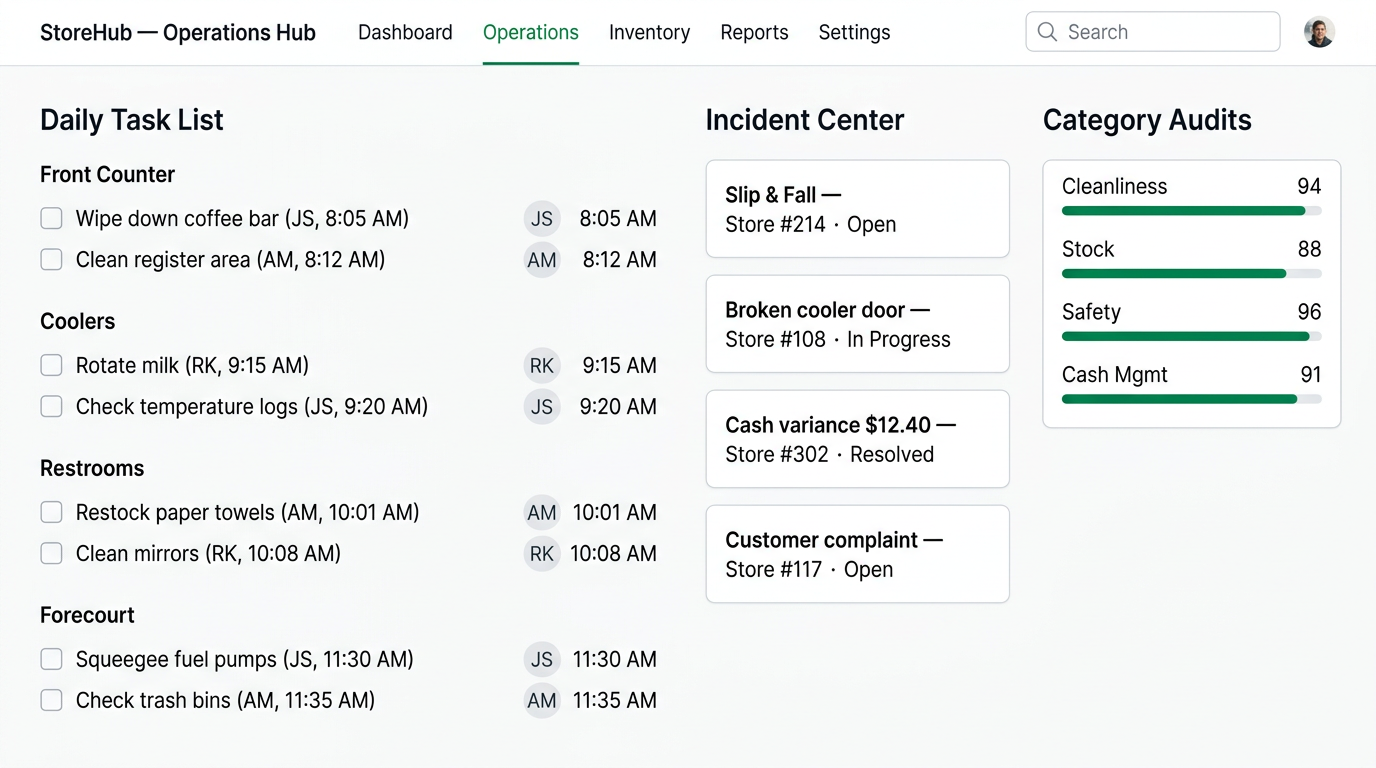Image resolution: width=1376 pixels, height=768 pixels.
Task: Check off Squeegee fuel pumps
Action: [51, 659]
